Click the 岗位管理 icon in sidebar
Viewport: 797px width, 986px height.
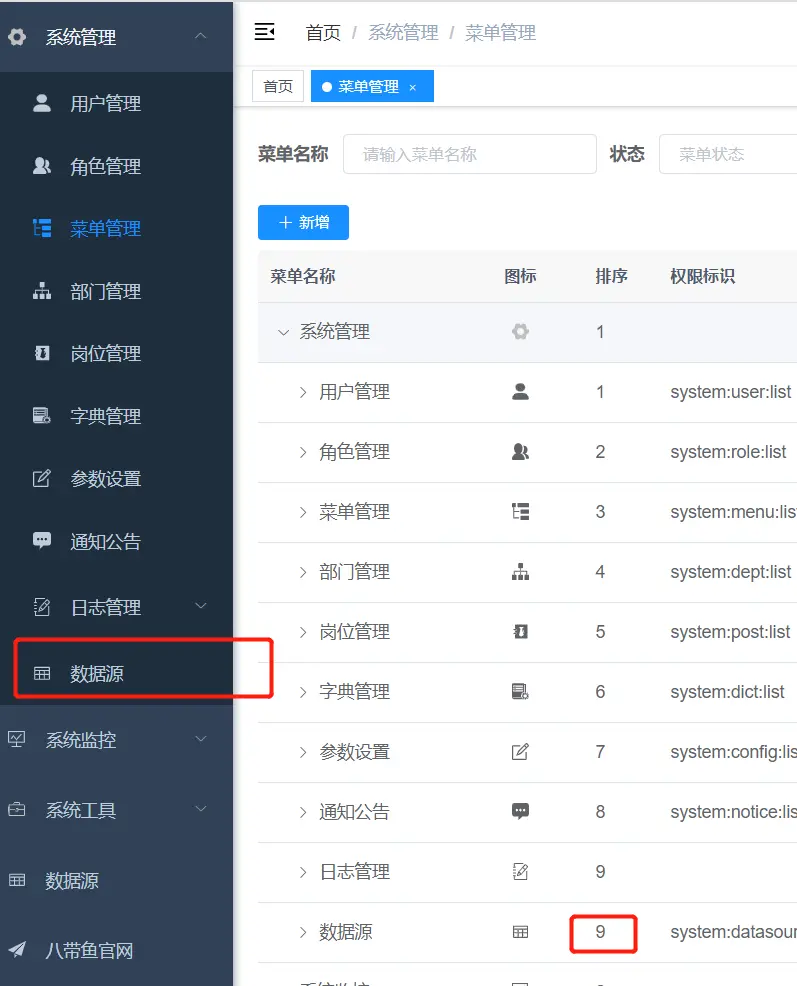click(x=42, y=353)
